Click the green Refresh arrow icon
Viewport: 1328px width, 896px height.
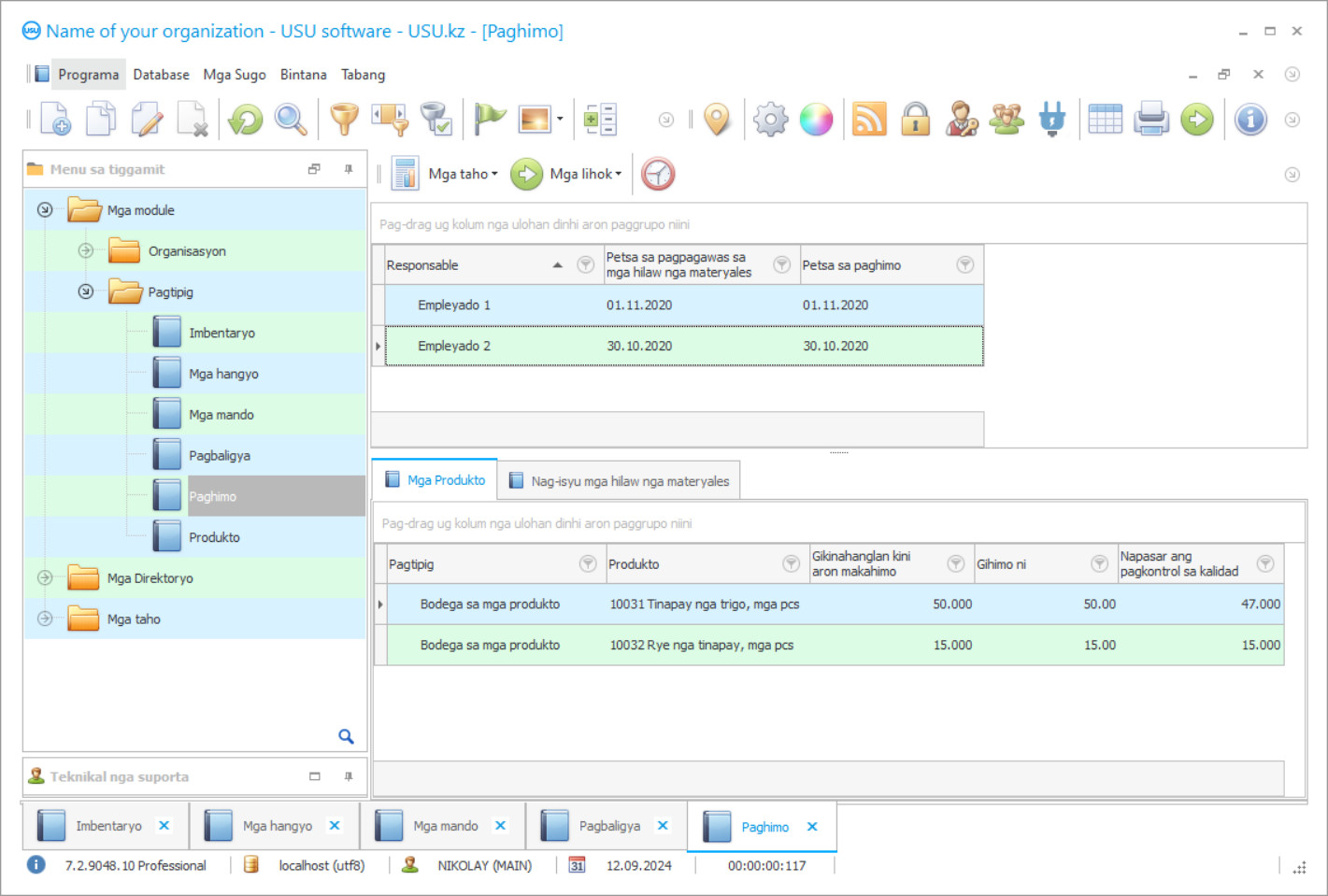click(246, 119)
